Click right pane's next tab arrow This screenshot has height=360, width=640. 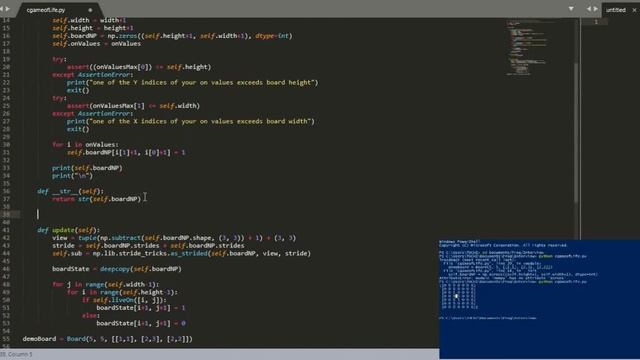click(x=595, y=9)
